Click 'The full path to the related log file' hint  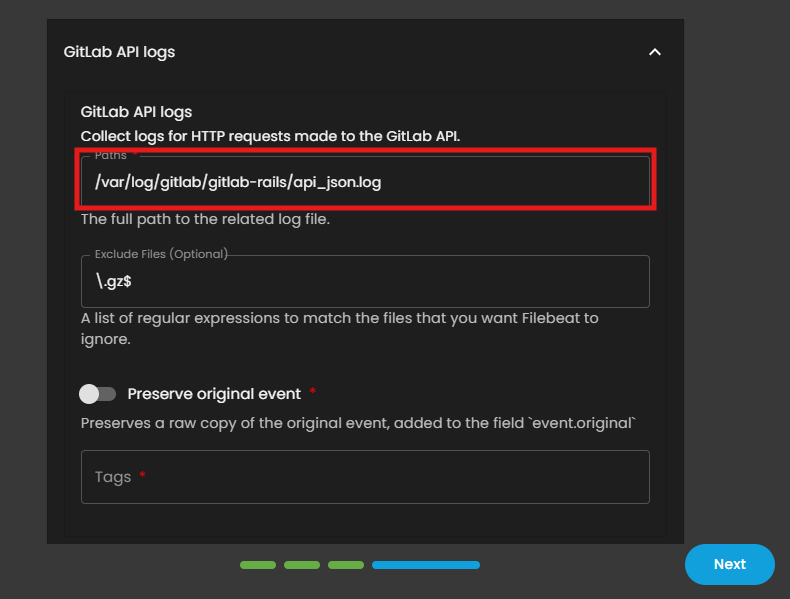coord(205,219)
